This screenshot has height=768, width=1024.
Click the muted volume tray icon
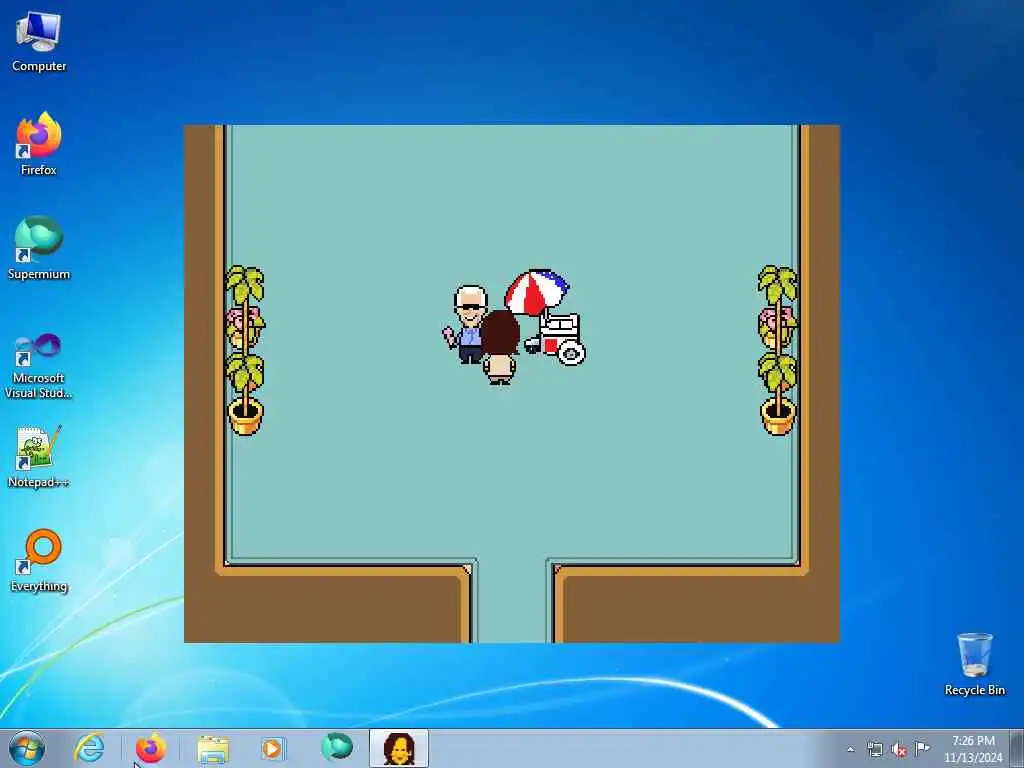[x=899, y=749]
